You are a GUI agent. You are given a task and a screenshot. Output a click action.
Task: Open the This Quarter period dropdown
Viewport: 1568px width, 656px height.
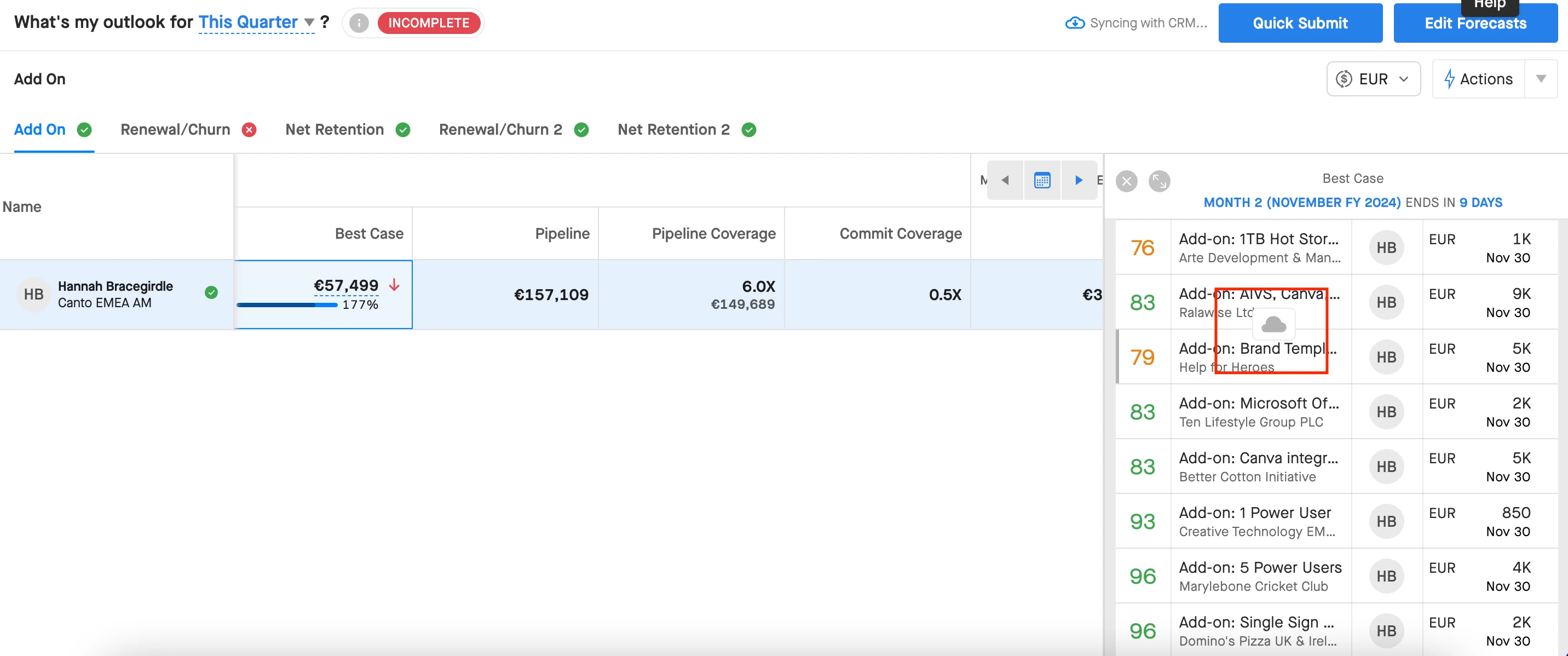(x=256, y=22)
